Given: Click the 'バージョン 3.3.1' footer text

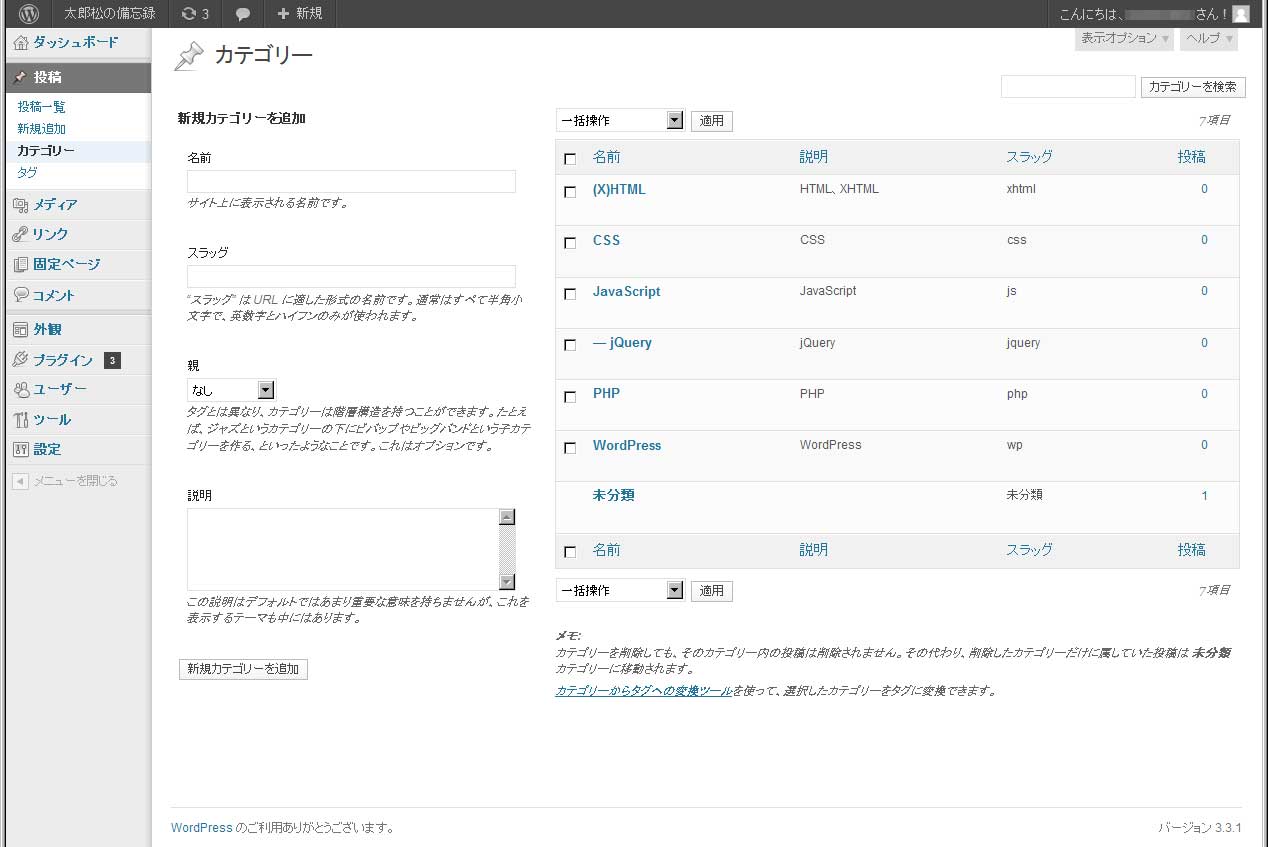Looking at the screenshot, I should [1199, 828].
